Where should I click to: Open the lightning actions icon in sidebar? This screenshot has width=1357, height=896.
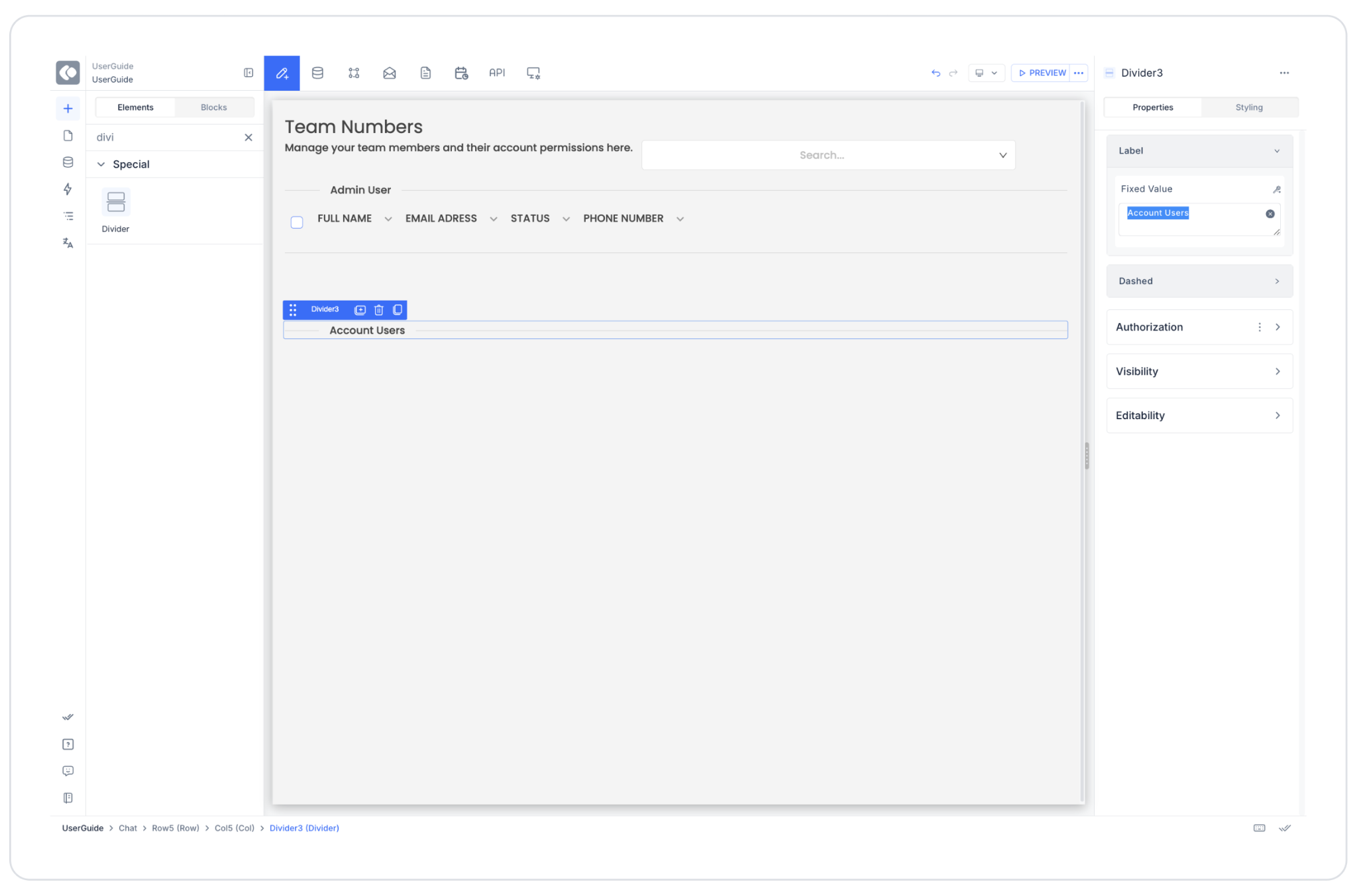coord(68,189)
